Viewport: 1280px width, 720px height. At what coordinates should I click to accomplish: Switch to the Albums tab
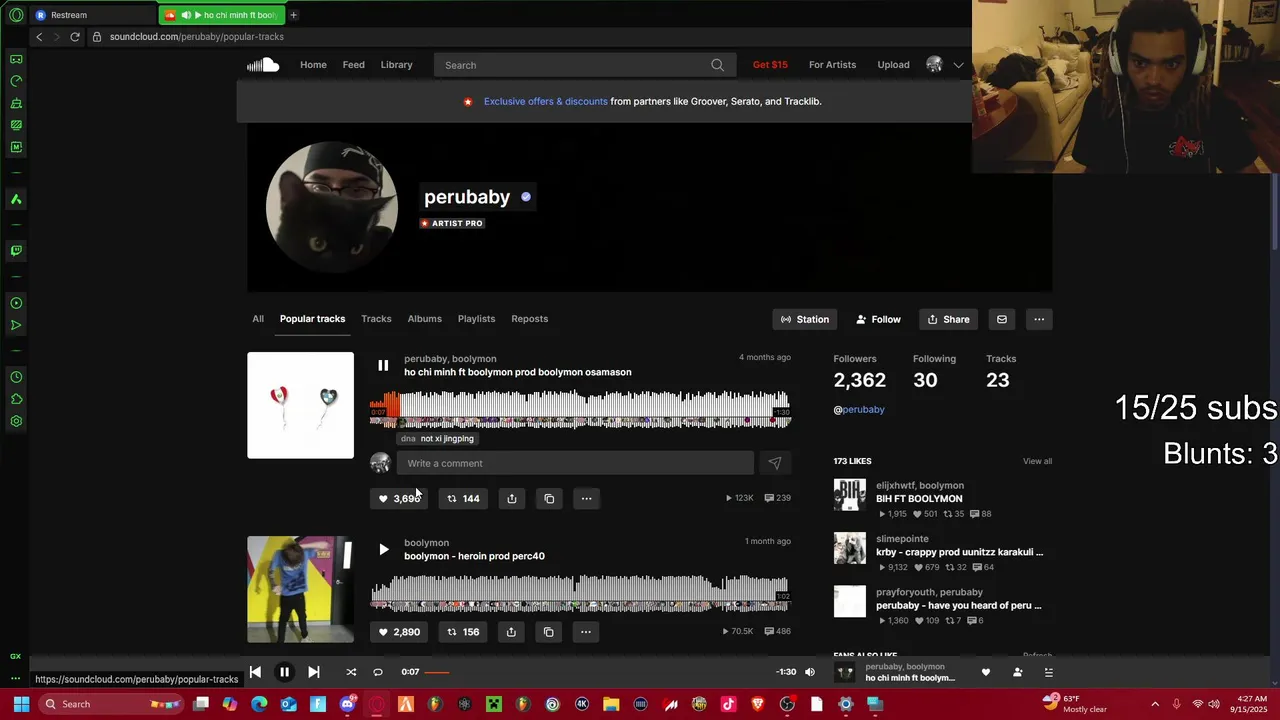coord(424,319)
